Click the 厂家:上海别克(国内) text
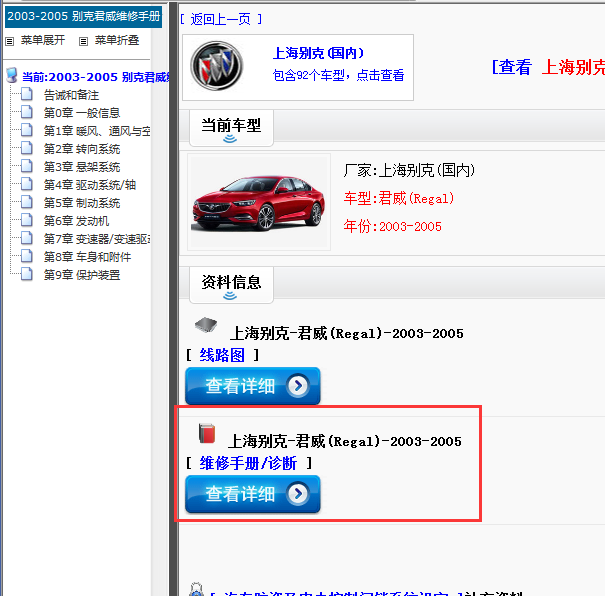Viewport: 605px width, 596px height. click(x=409, y=170)
